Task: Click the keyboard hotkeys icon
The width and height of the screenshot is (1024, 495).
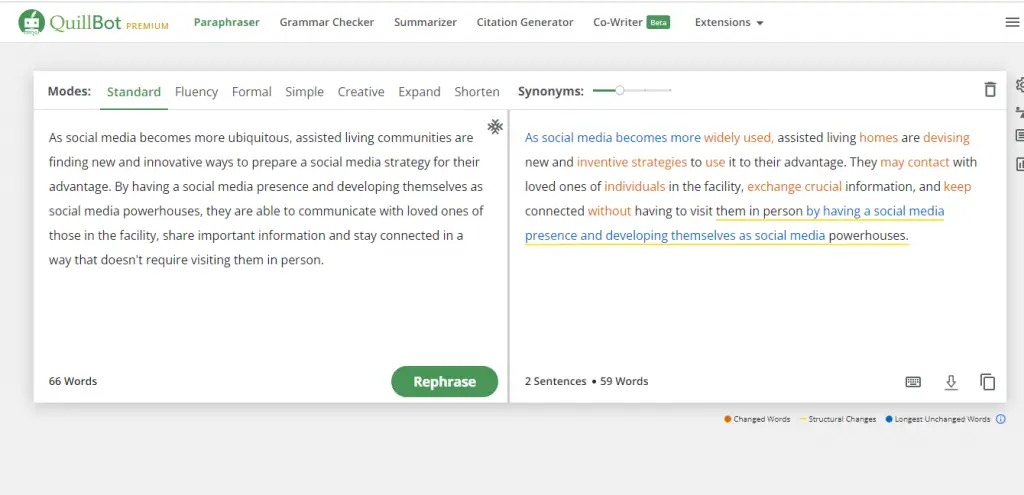Action: pos(913,381)
